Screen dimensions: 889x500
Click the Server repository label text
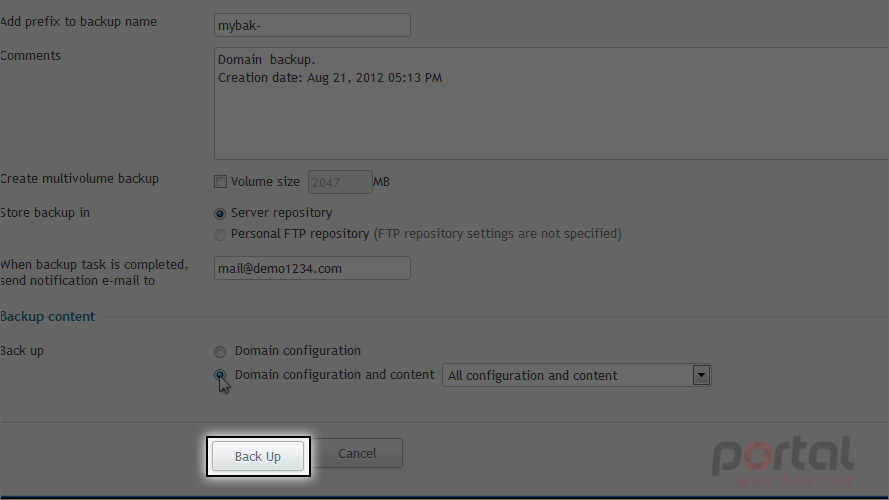click(x=281, y=213)
